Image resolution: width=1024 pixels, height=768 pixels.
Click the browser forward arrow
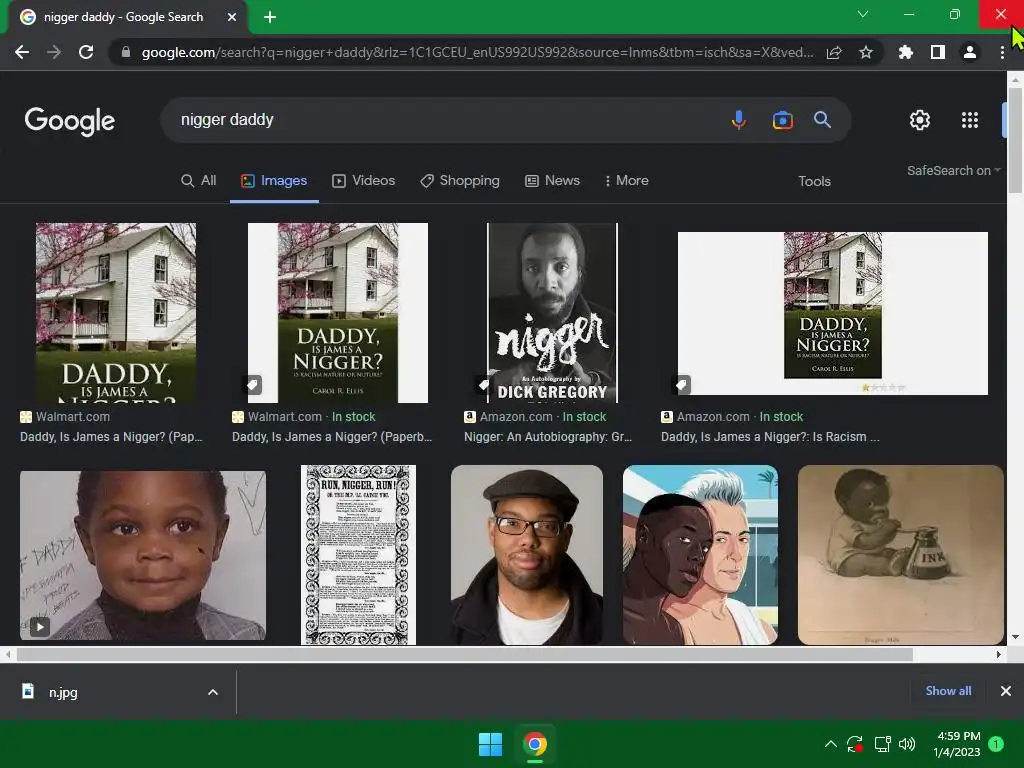54,52
